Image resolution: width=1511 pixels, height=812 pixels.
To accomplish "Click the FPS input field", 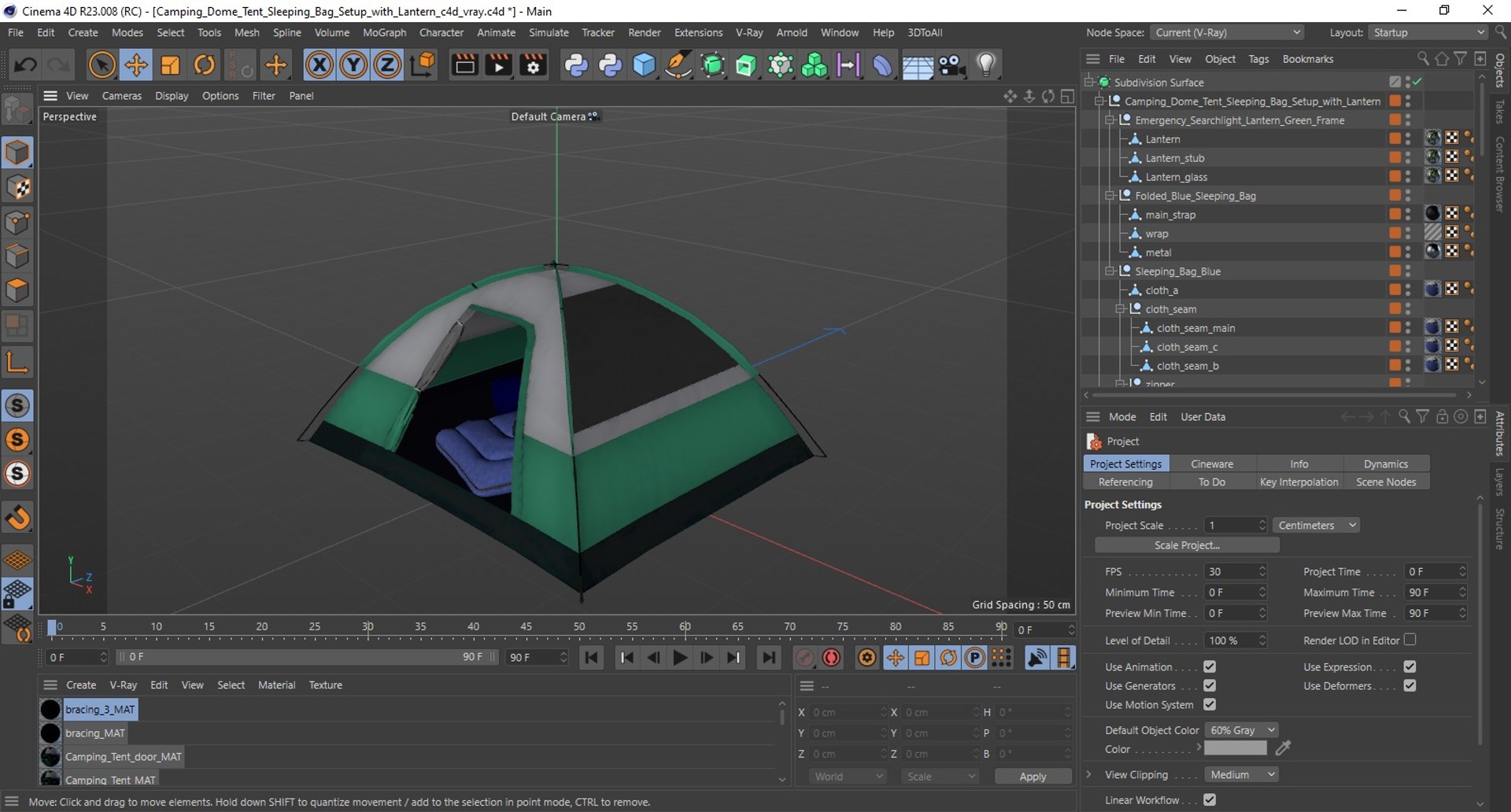I will [1231, 572].
